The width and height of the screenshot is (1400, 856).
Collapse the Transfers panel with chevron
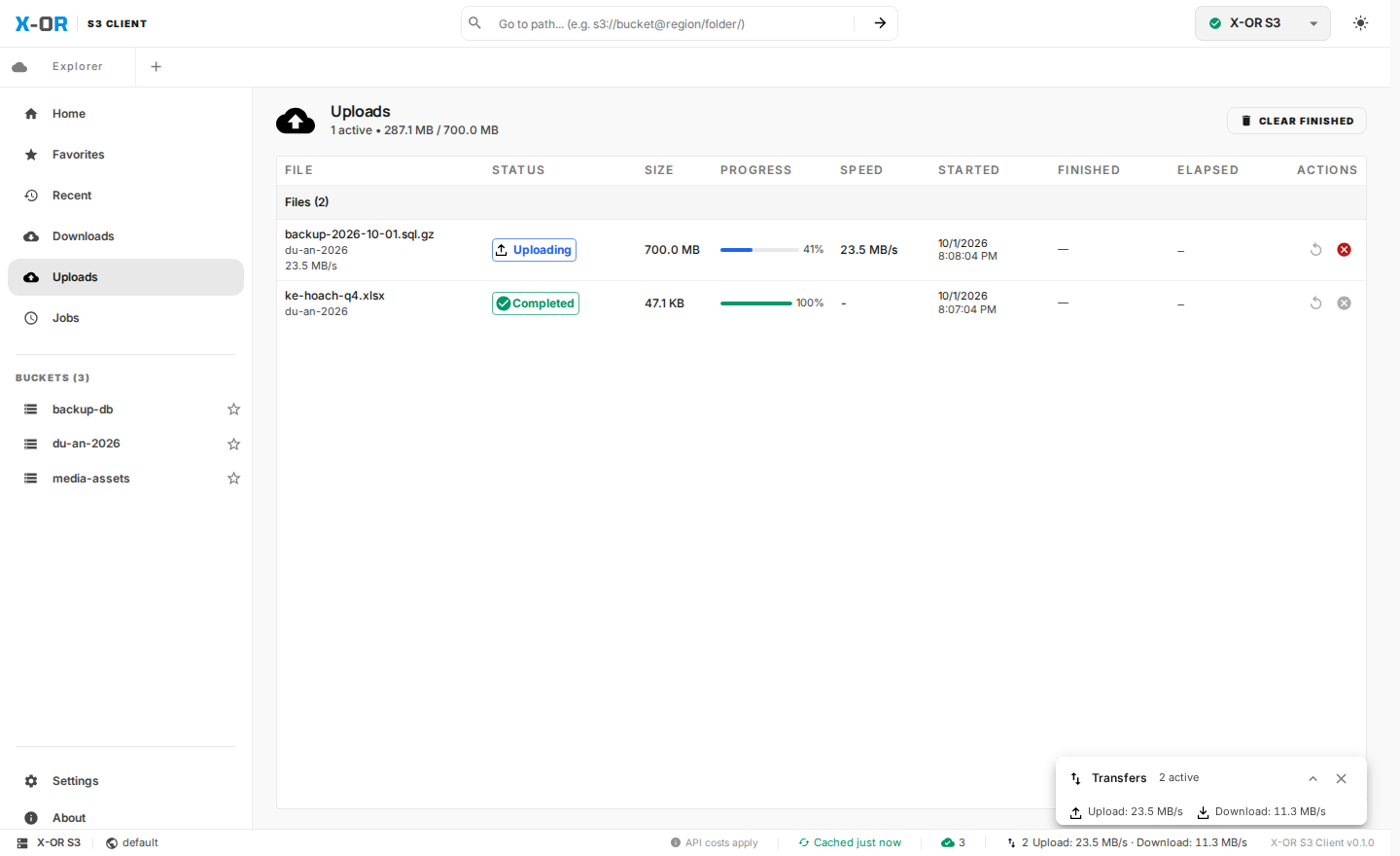[x=1312, y=778]
